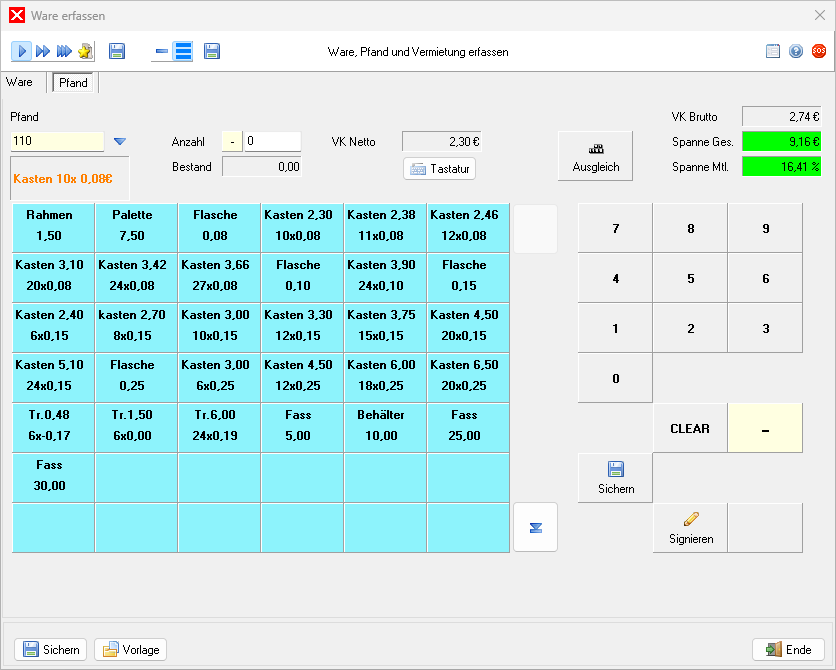836x670 pixels.
Task: Open the Pfand dropdown arrow
Action: [120, 142]
